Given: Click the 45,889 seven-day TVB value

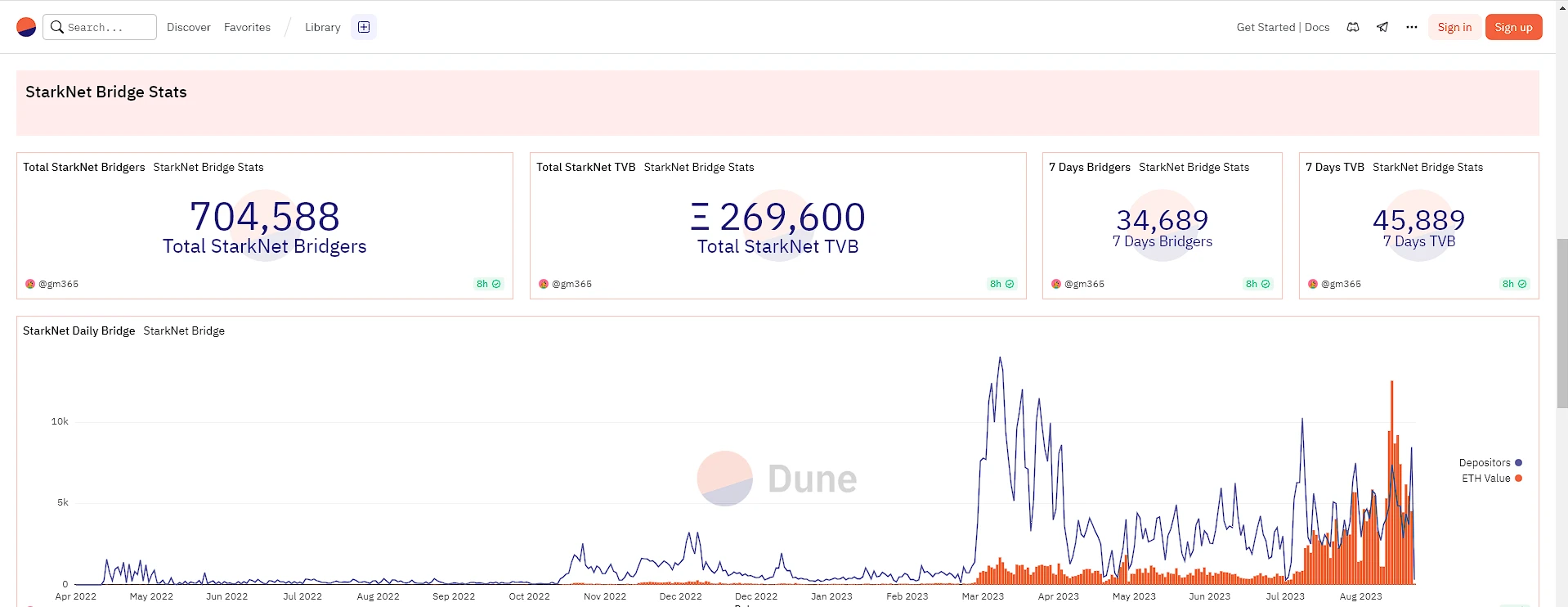Looking at the screenshot, I should tap(1419, 220).
